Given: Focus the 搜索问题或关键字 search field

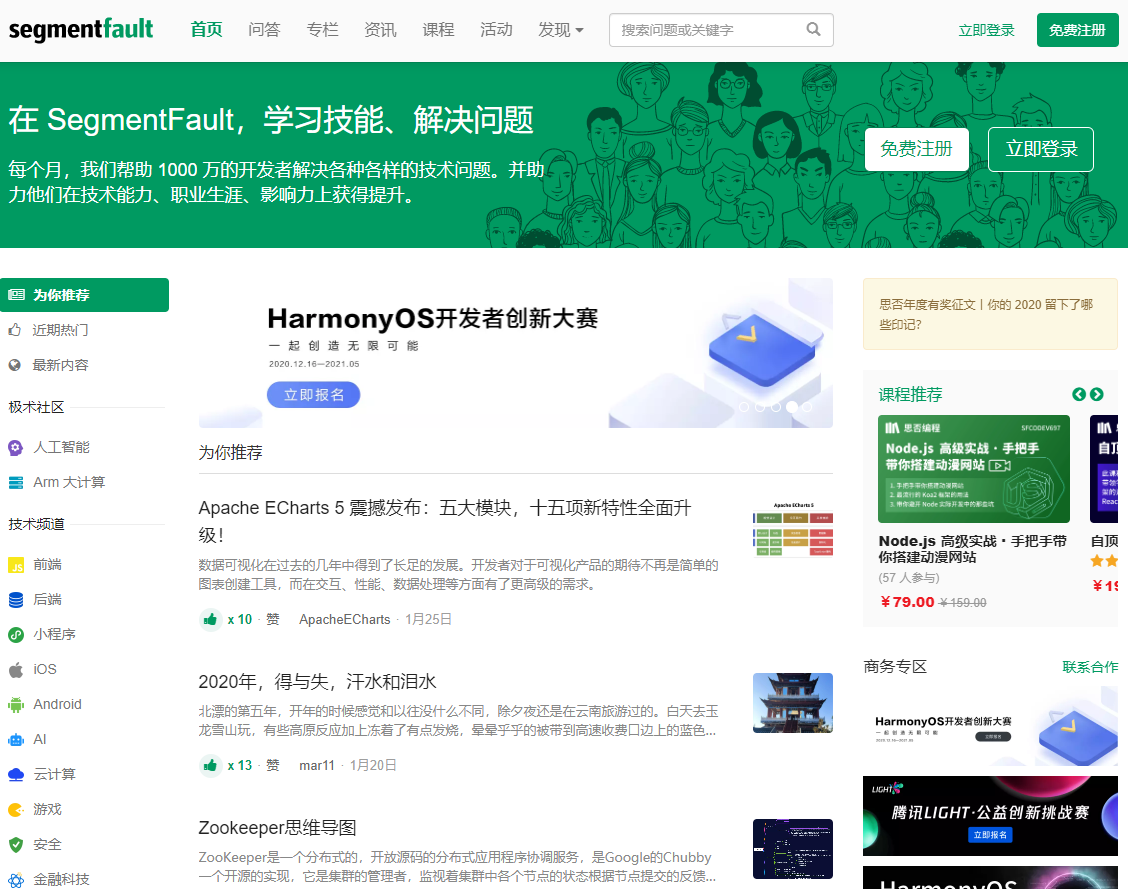Looking at the screenshot, I should click(x=721, y=29).
